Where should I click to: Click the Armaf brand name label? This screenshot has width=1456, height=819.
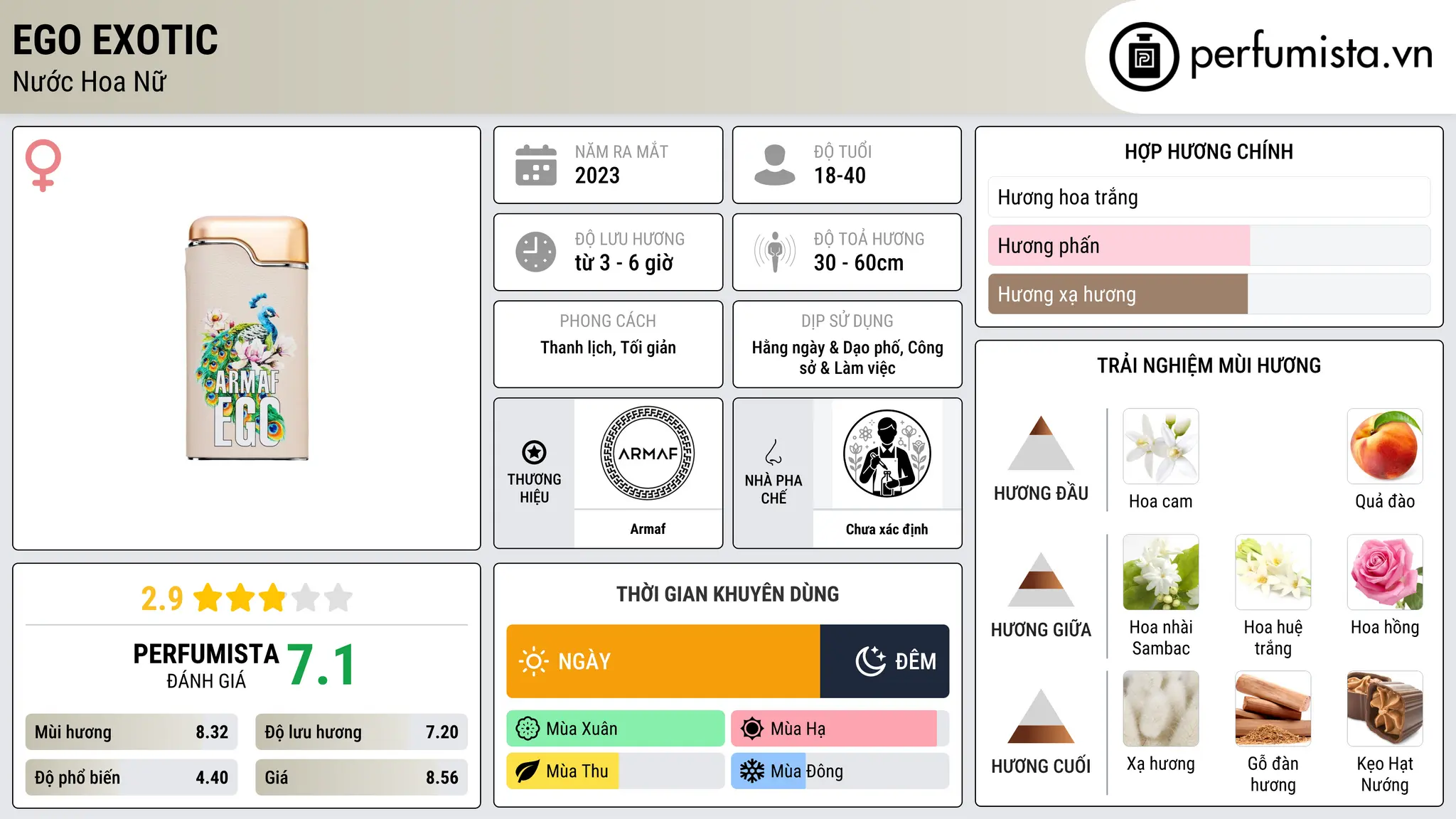pos(648,529)
